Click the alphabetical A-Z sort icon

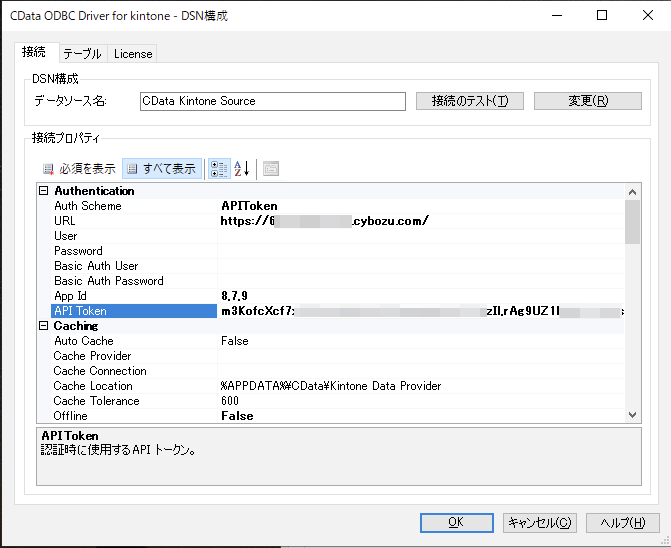pyautogui.click(x=242, y=169)
